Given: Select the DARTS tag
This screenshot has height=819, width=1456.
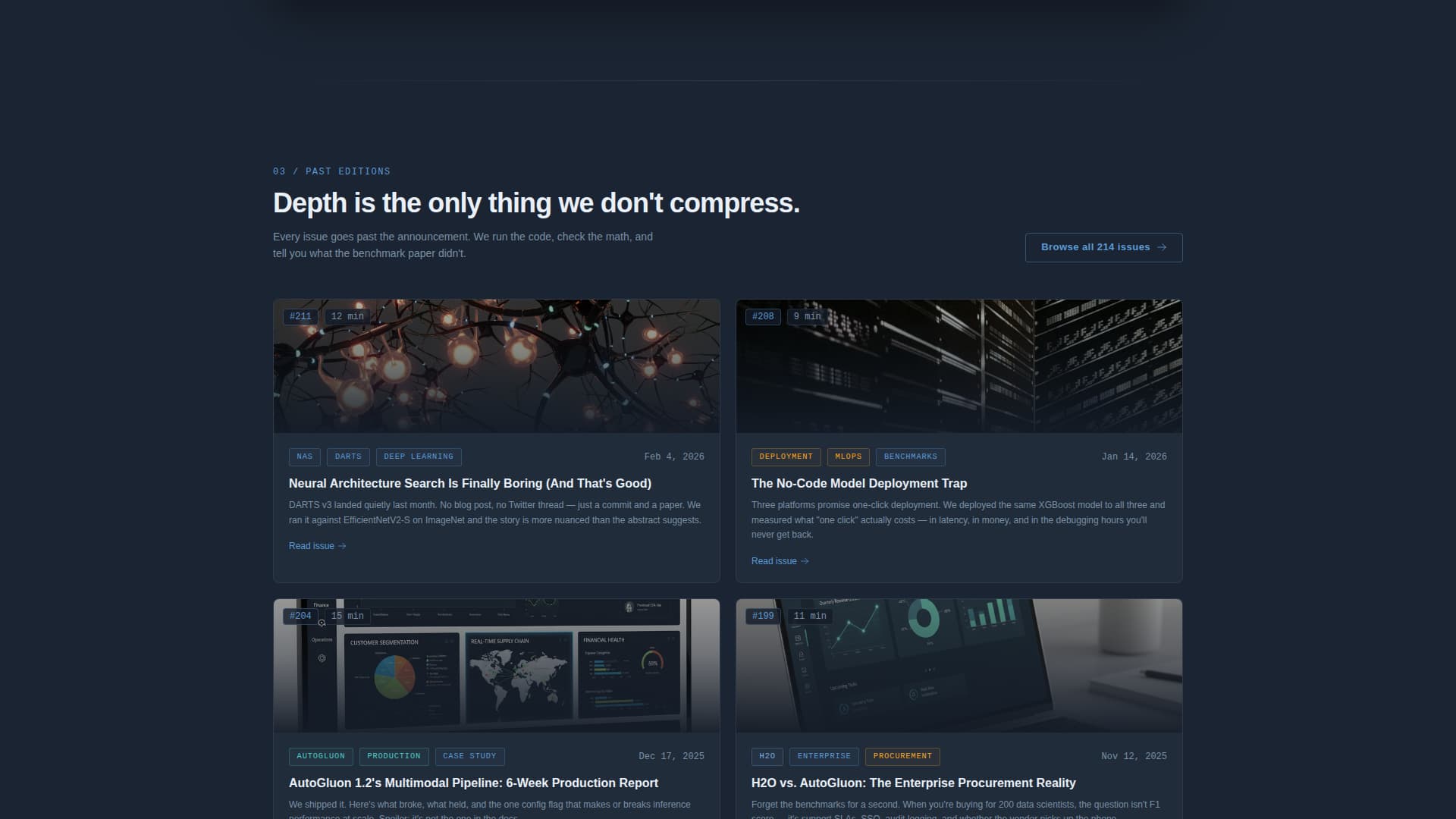Looking at the screenshot, I should [348, 457].
